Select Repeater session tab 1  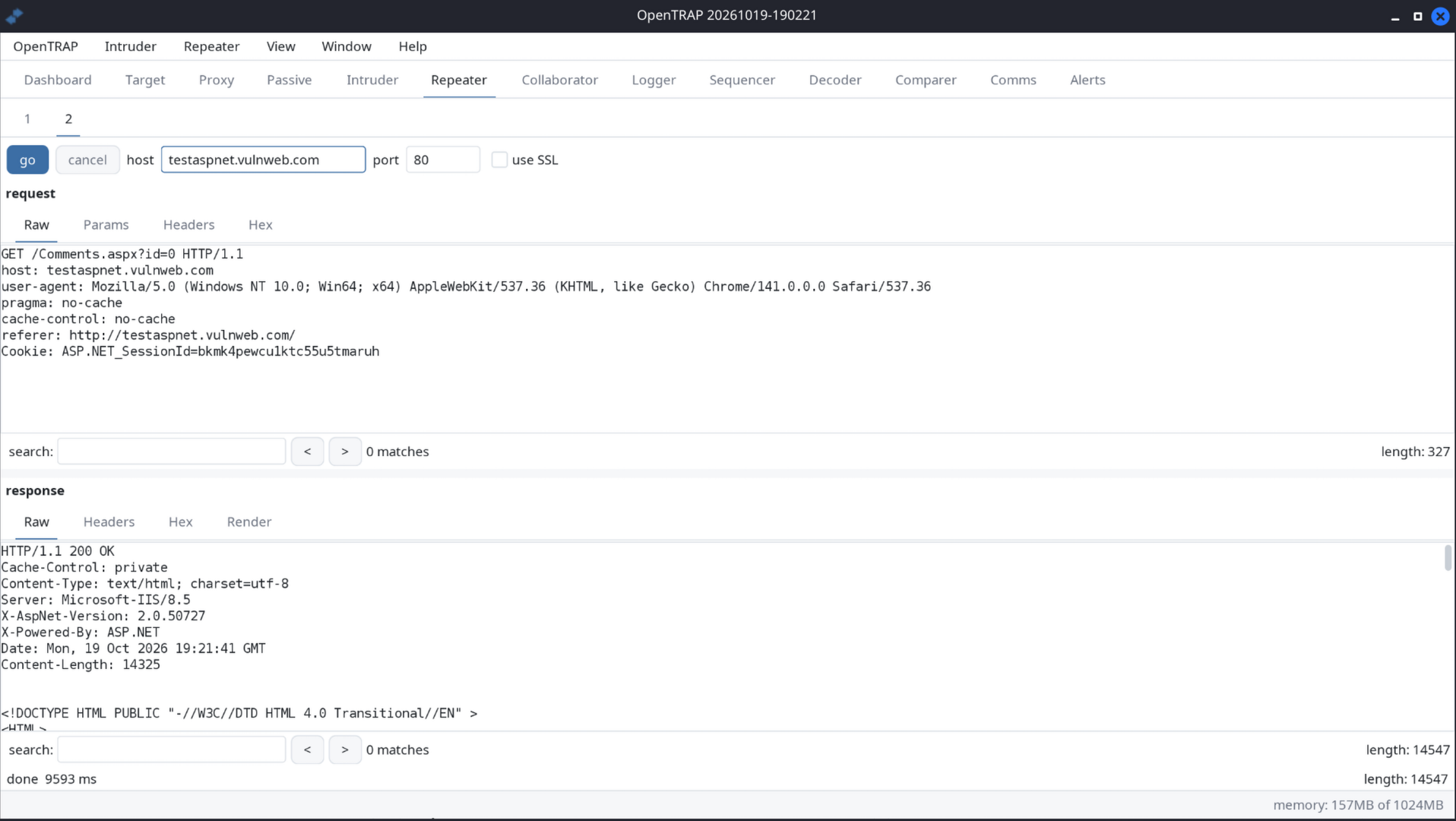point(27,119)
